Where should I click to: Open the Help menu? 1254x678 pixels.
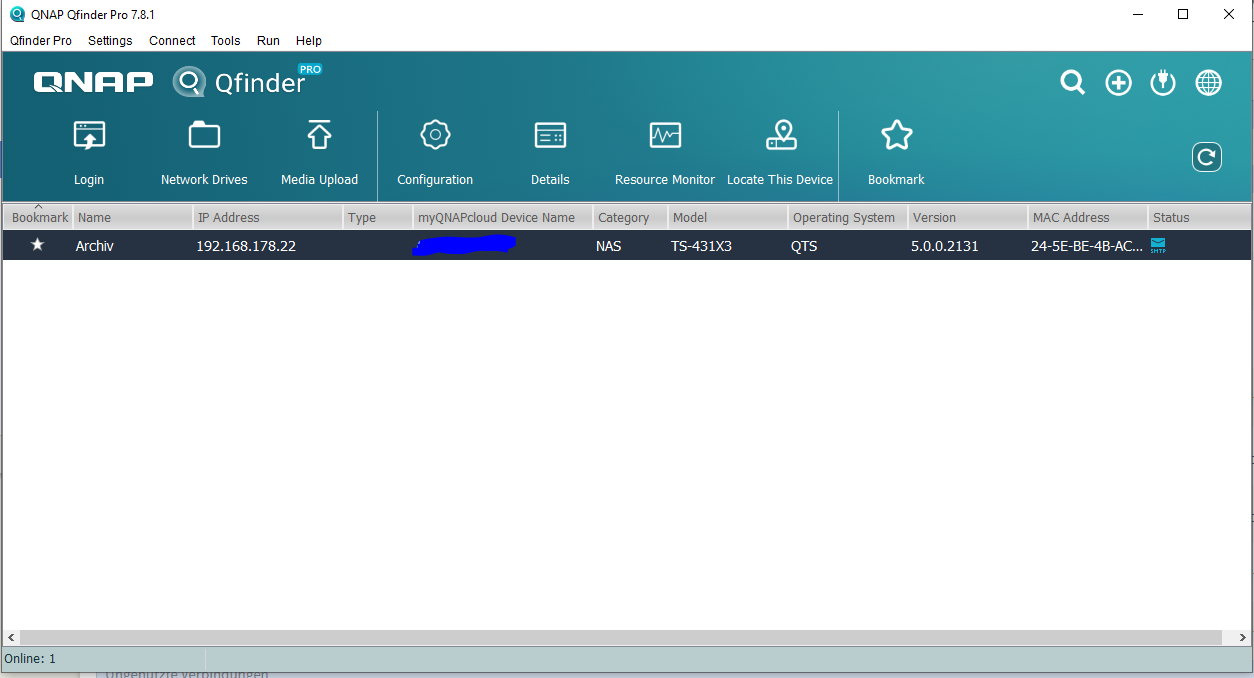309,41
